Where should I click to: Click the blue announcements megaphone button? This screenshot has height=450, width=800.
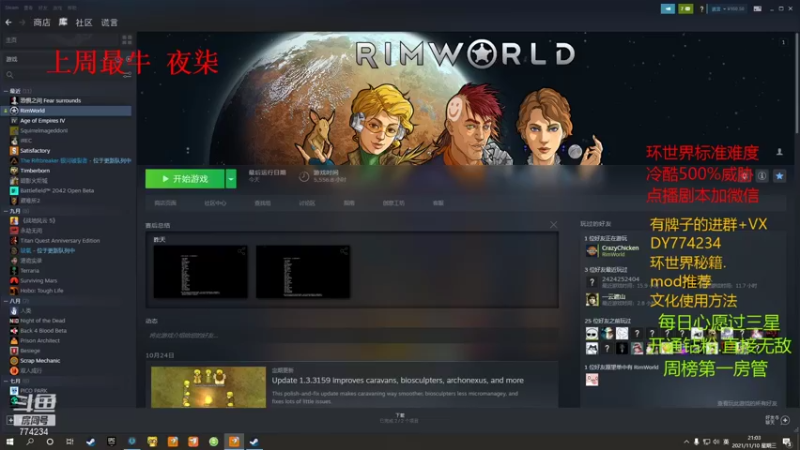pyautogui.click(x=667, y=9)
